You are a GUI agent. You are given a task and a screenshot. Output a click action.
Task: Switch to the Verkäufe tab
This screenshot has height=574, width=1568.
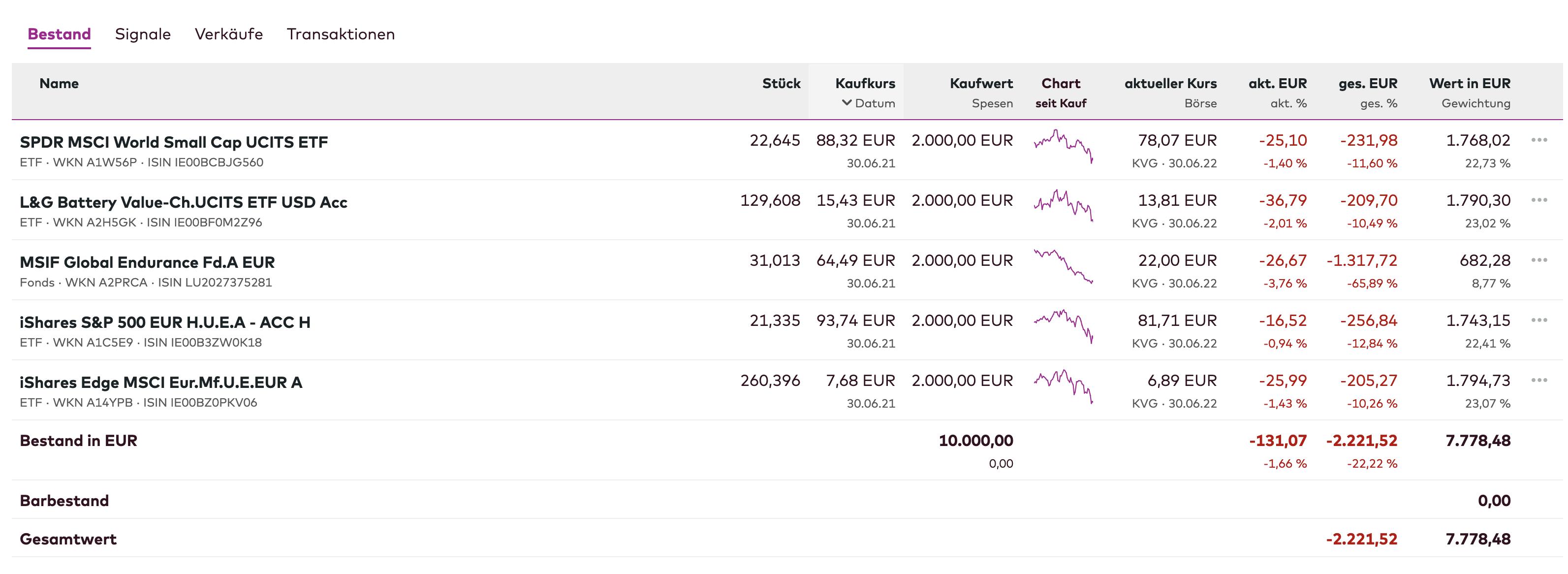tap(228, 34)
